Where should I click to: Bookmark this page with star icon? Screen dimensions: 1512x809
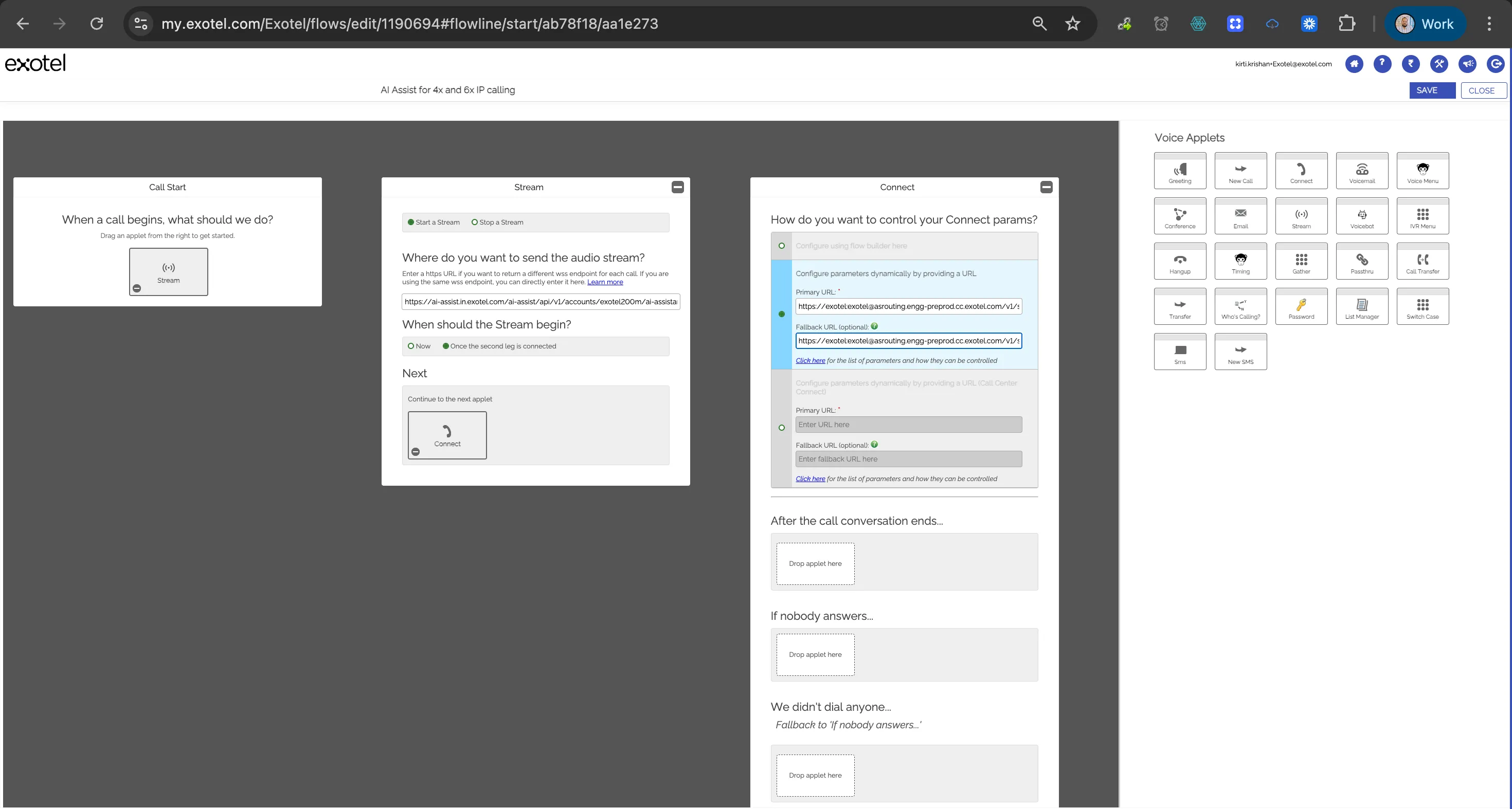click(1072, 24)
